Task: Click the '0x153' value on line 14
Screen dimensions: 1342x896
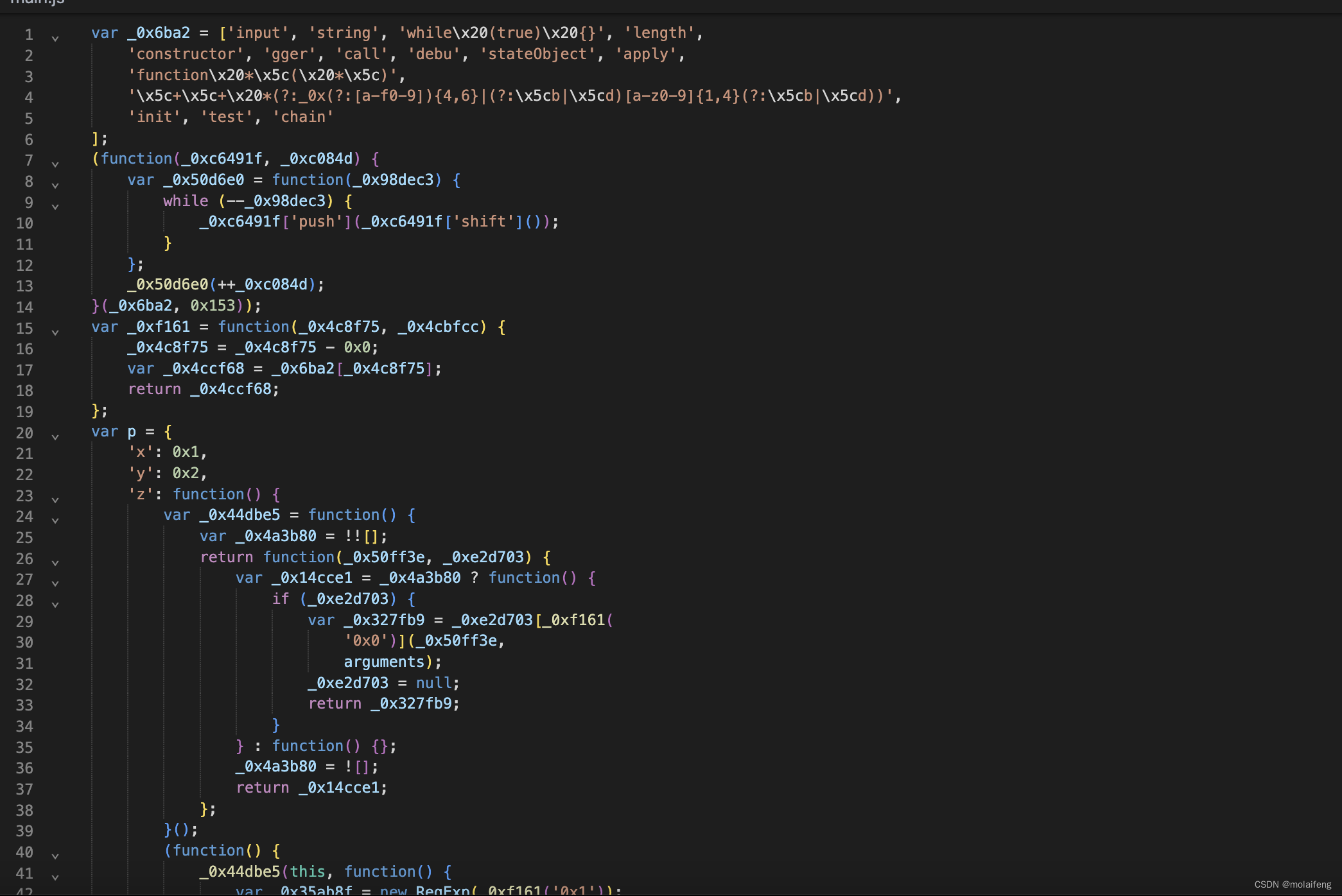Action: (x=213, y=306)
